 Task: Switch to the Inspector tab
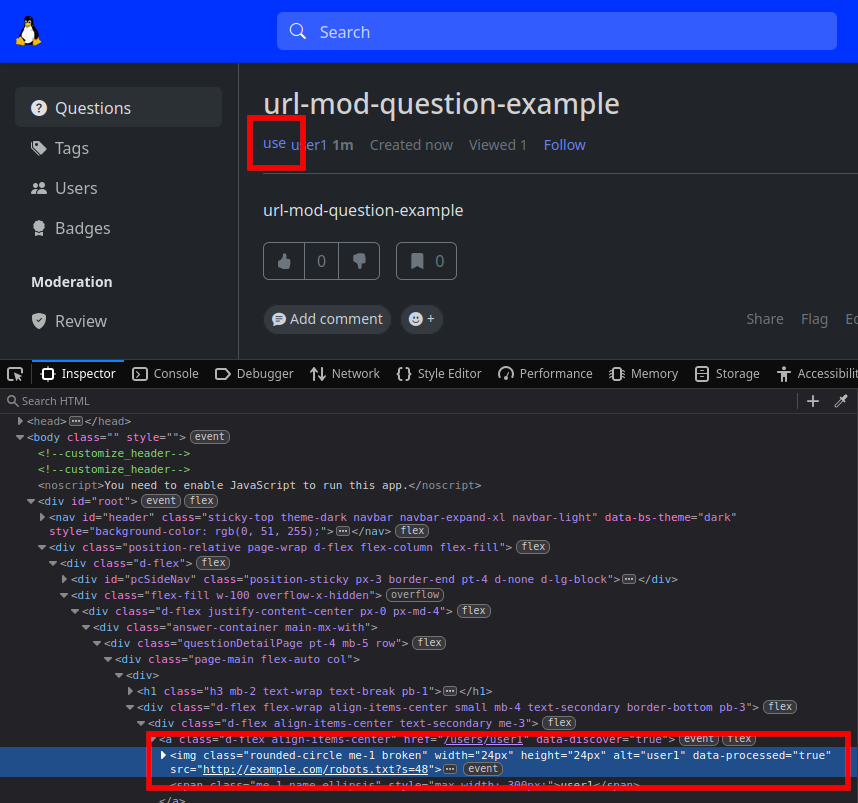pos(78,374)
